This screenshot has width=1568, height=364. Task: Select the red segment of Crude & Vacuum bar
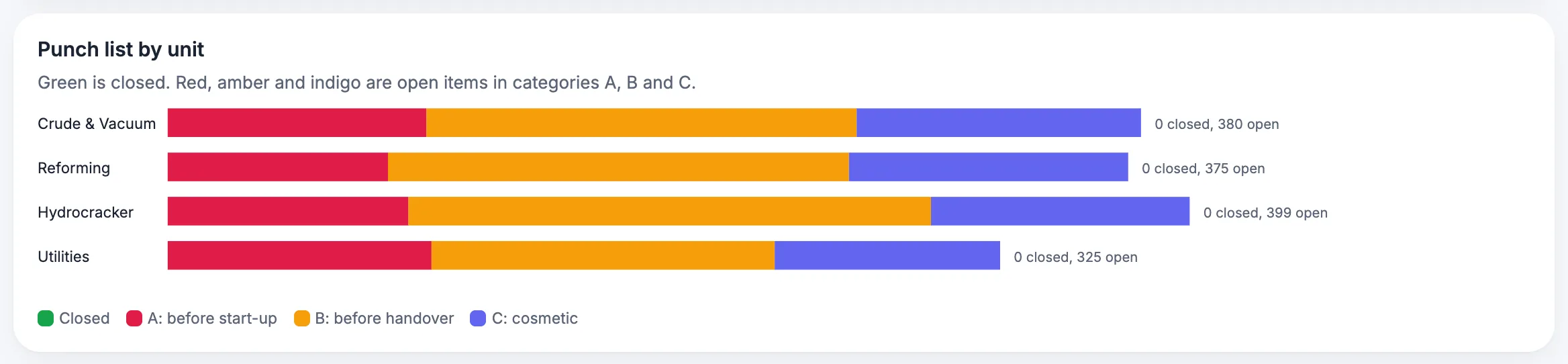tap(297, 123)
